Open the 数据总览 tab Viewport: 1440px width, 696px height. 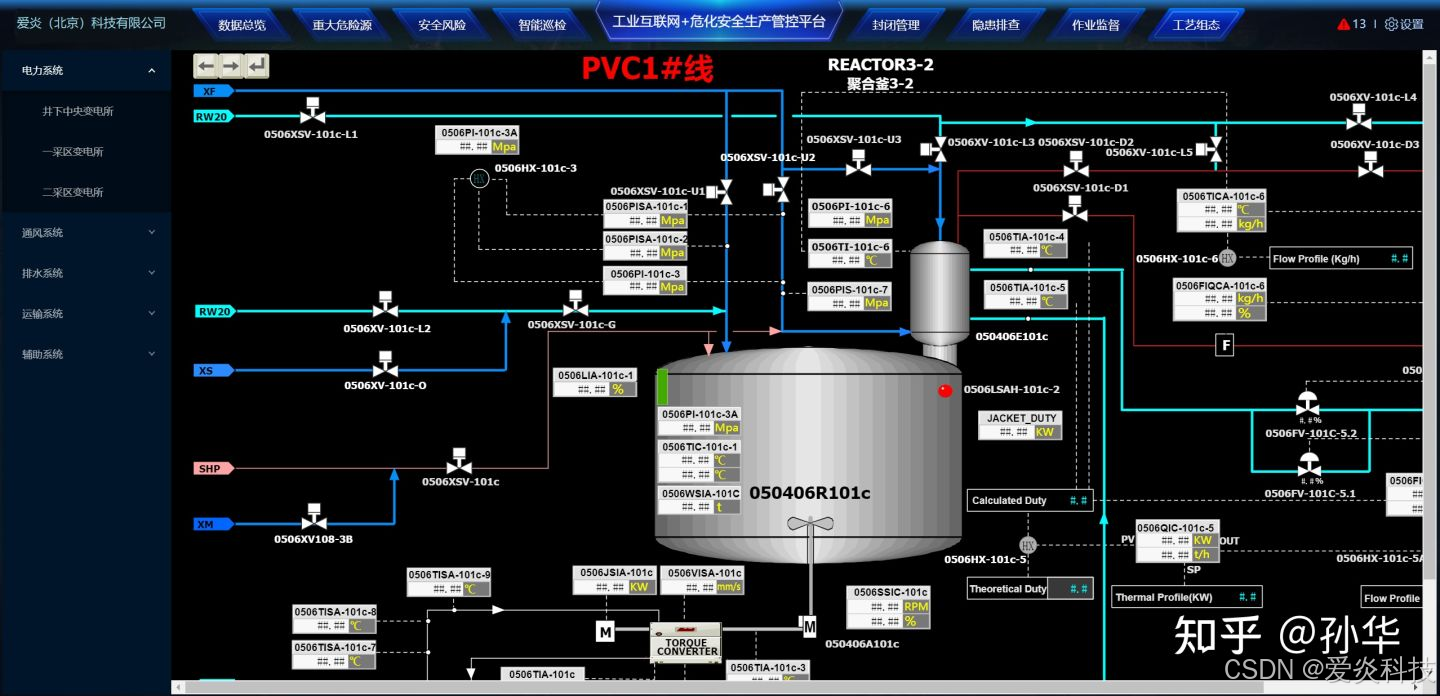pos(242,25)
